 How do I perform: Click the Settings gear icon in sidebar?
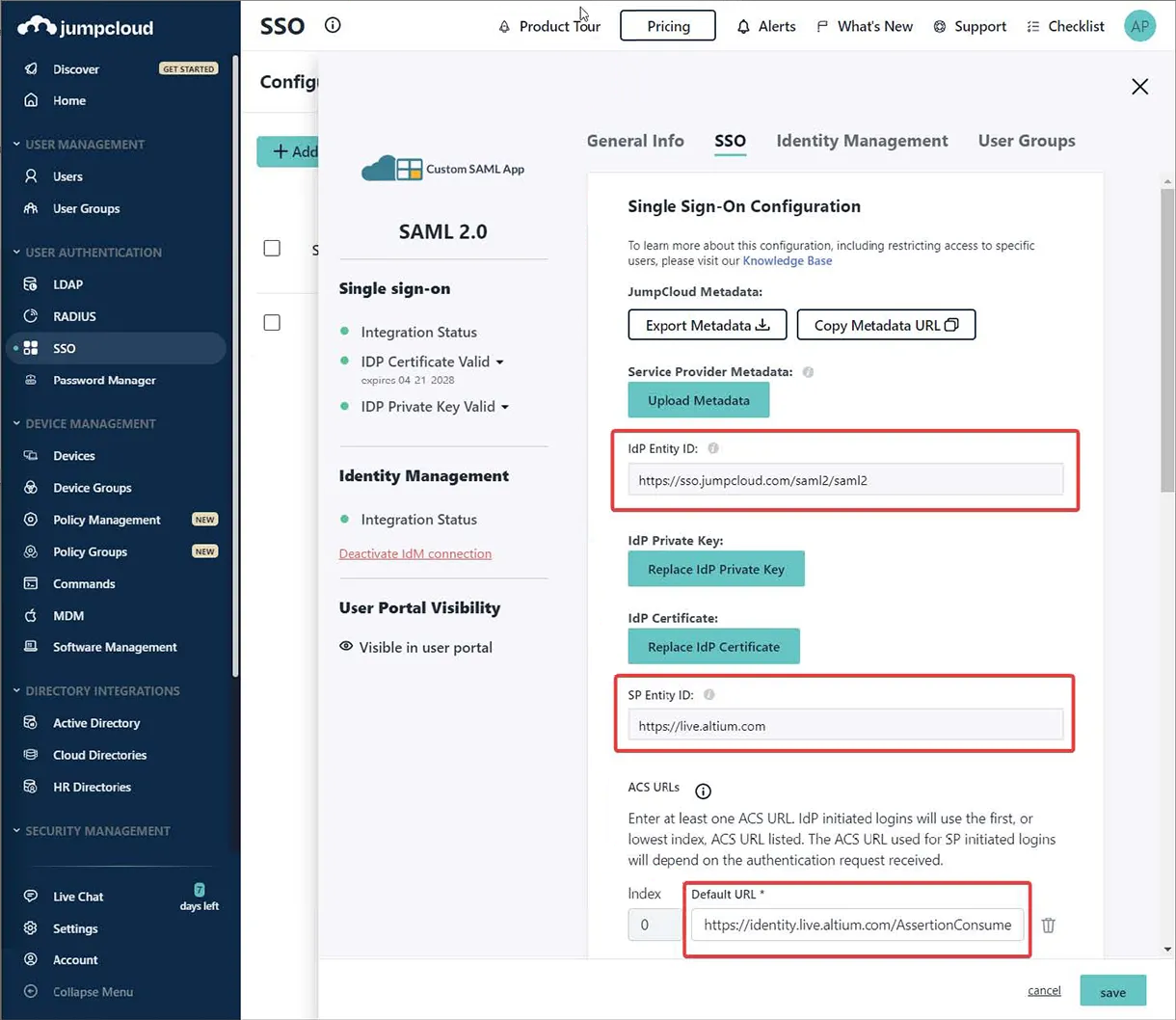click(x=31, y=928)
